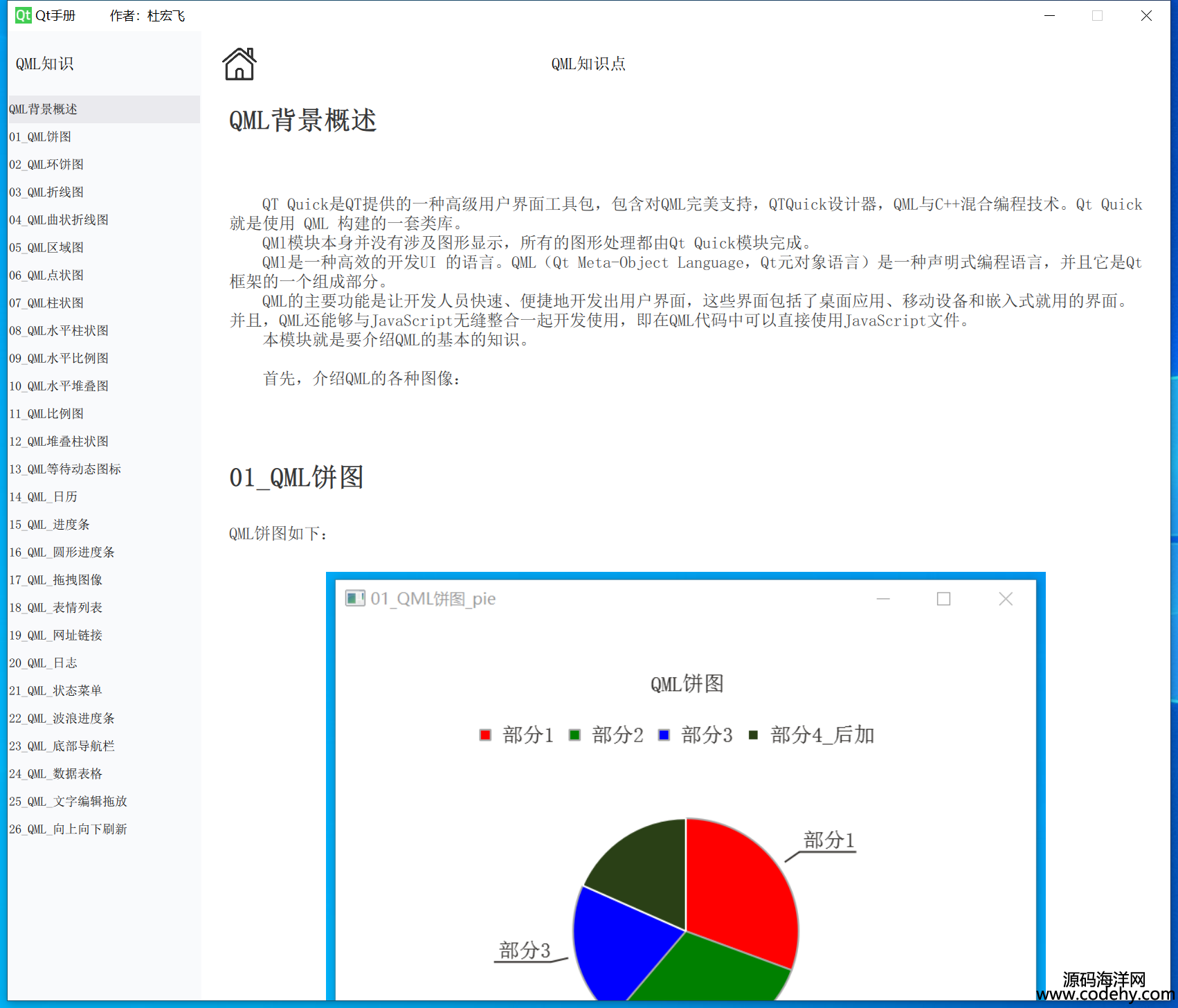1178x1008 pixels.
Task: Select the 26_QML_向上向下刷新 entry
Action: click(x=104, y=829)
